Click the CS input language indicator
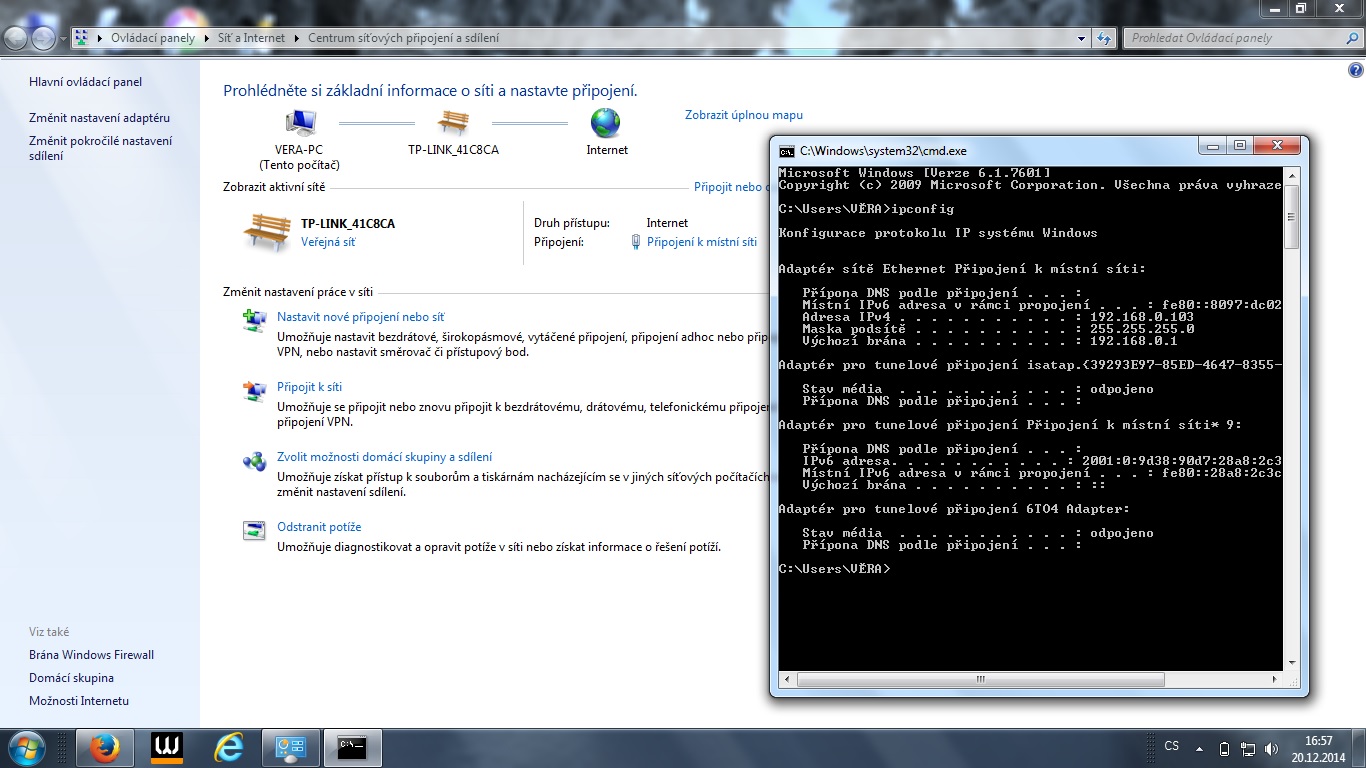The image size is (1366, 768). (1172, 746)
